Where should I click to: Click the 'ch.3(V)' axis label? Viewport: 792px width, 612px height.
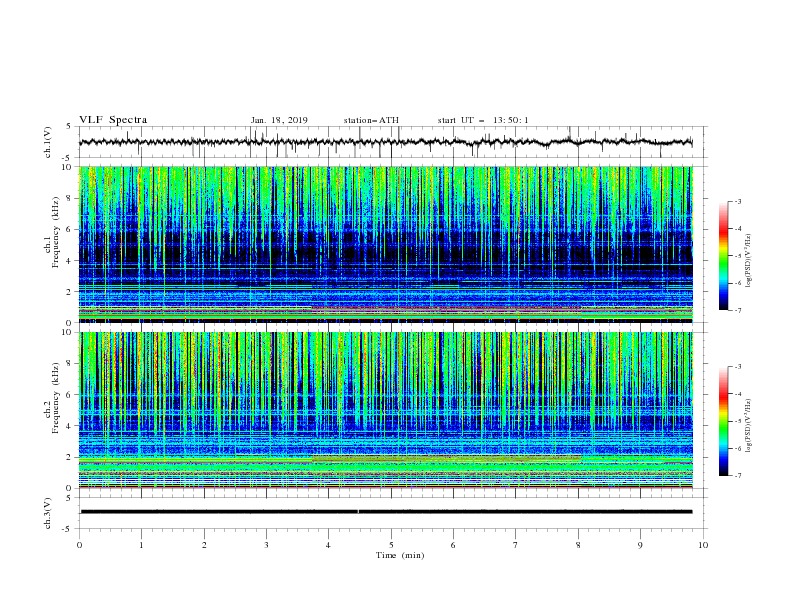pos(47,513)
